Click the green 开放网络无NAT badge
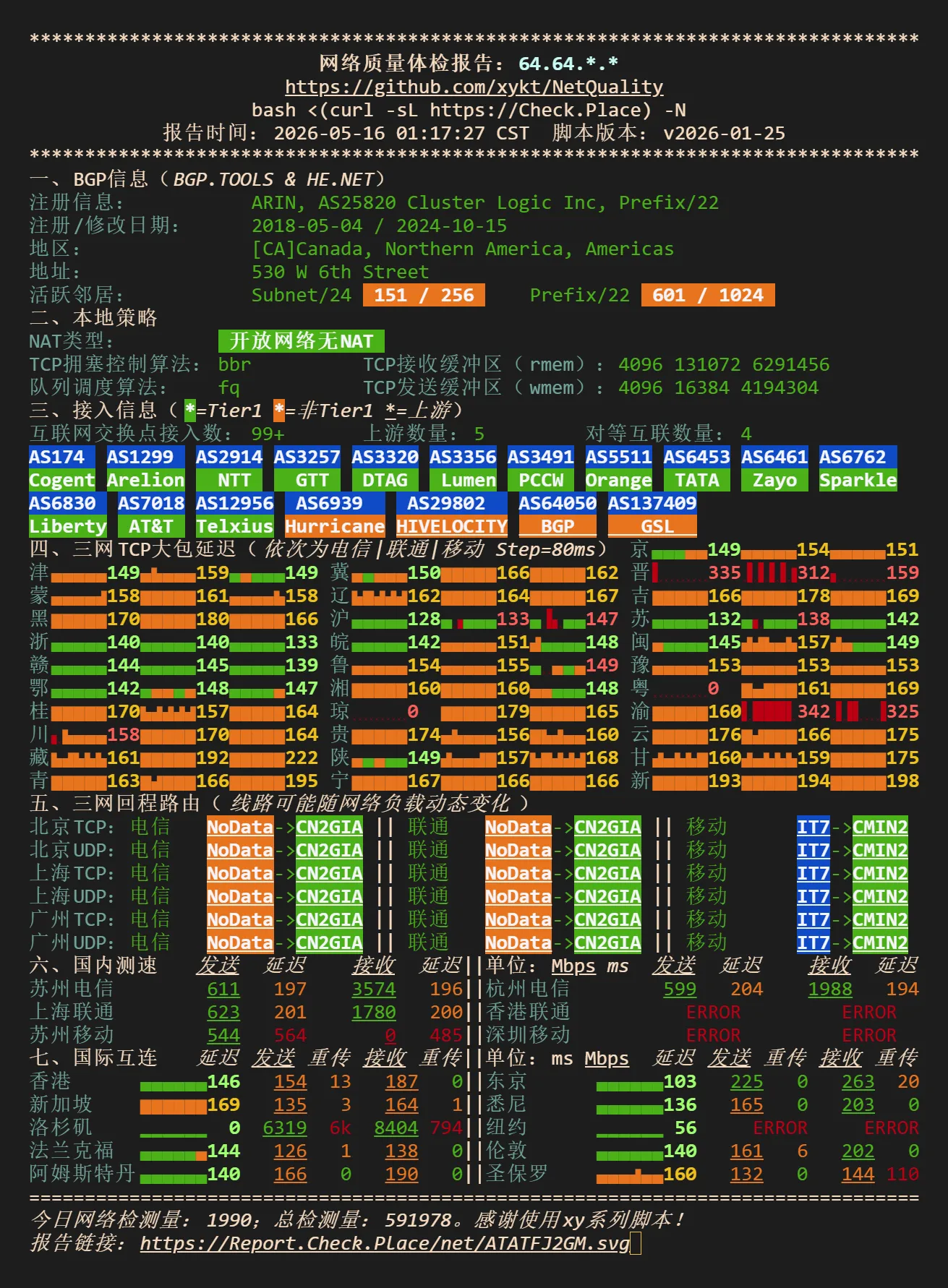Image resolution: width=948 pixels, height=1288 pixels. tap(302, 341)
